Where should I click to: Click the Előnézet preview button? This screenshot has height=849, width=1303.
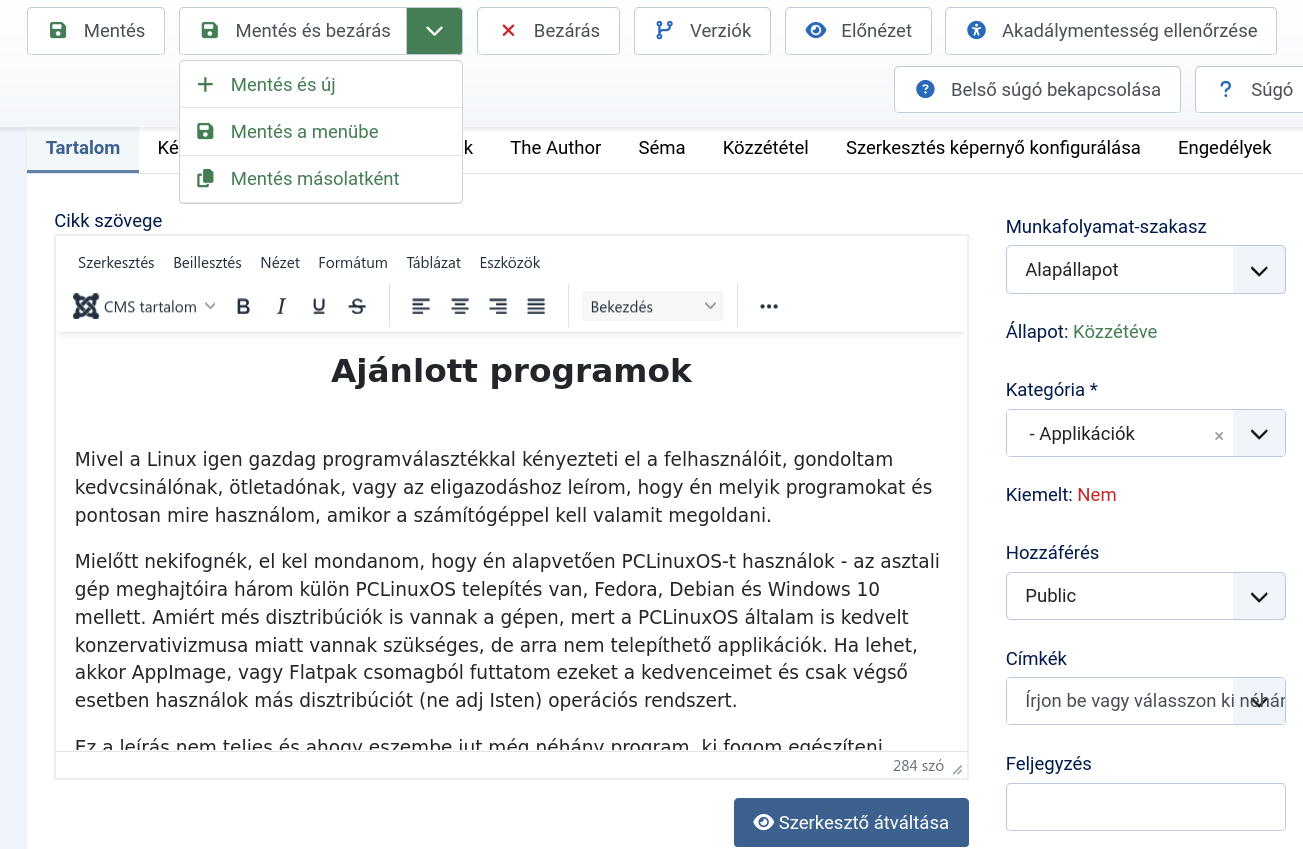(x=858, y=31)
